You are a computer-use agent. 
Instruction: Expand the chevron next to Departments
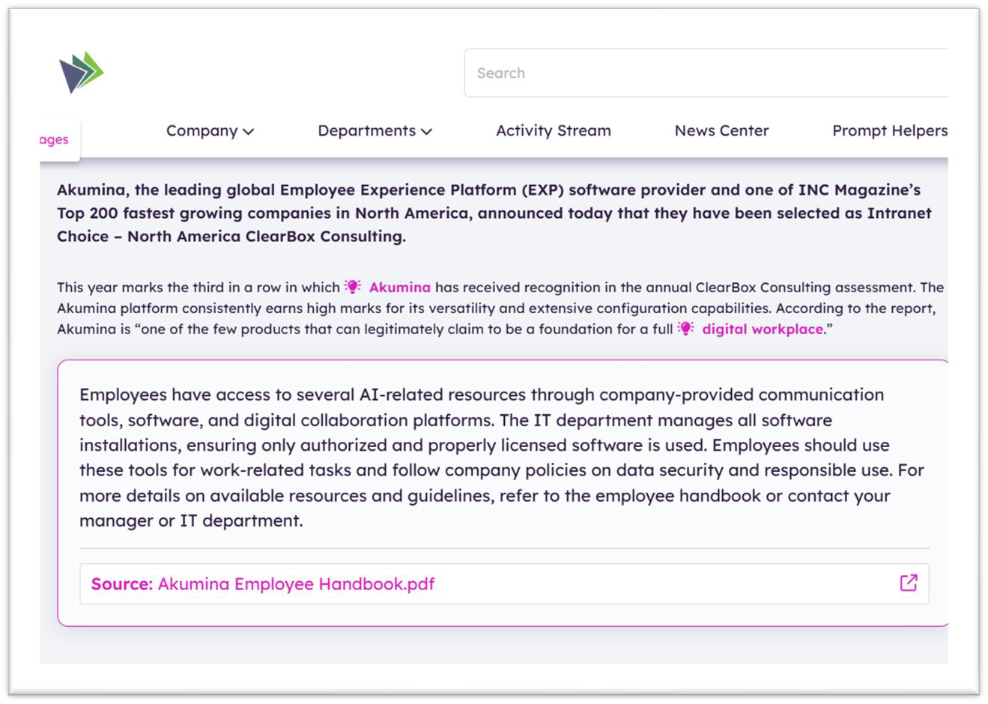pos(427,132)
